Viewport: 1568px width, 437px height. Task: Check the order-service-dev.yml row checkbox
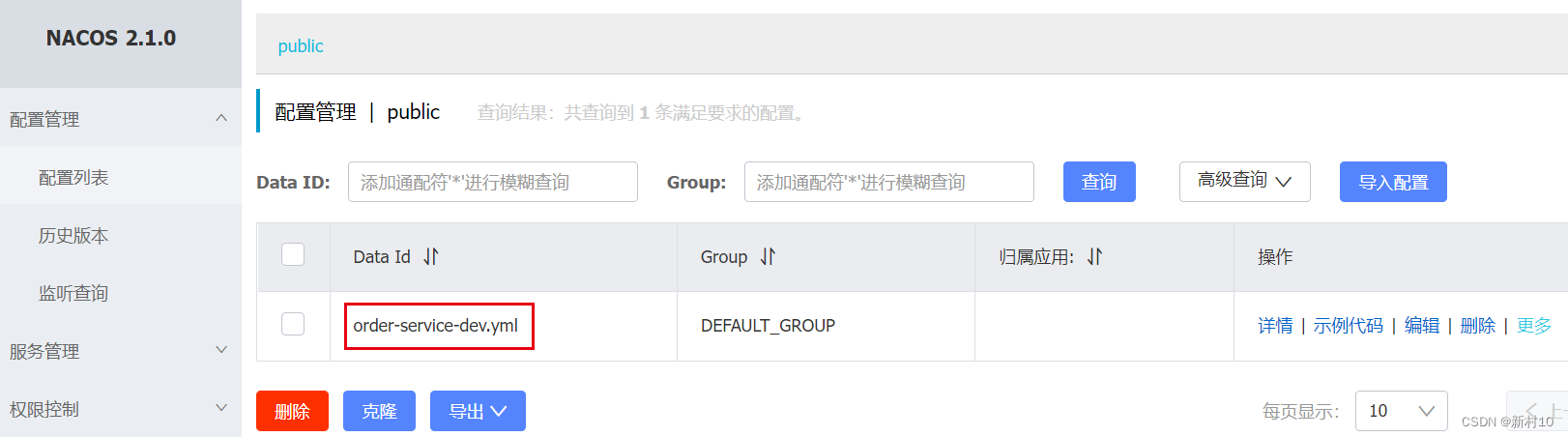pos(293,324)
